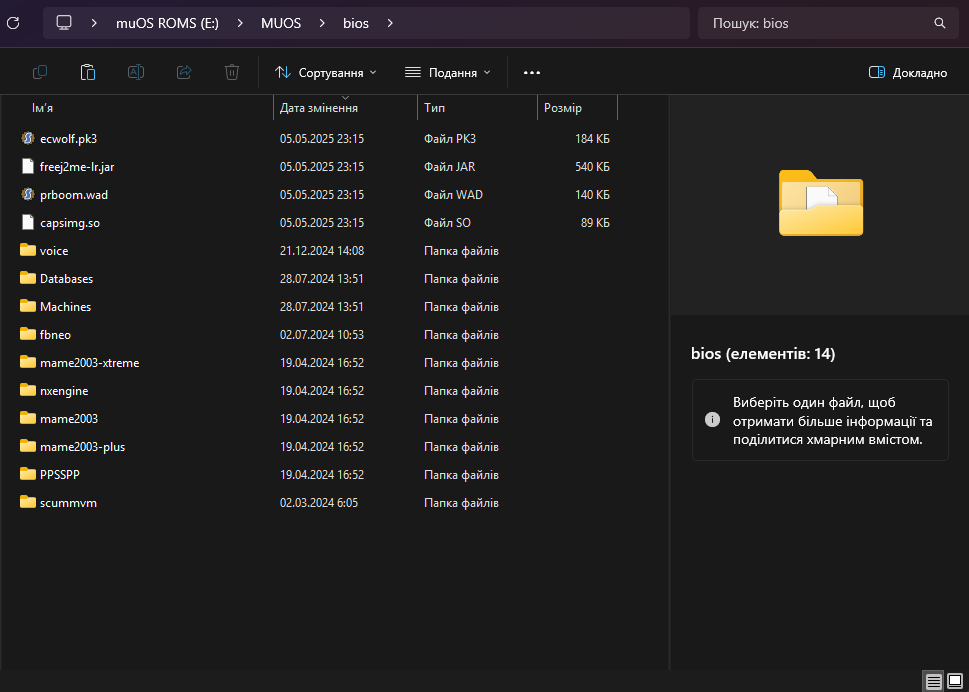Click the Rename icon in toolbar
The width and height of the screenshot is (969, 692).
click(136, 72)
